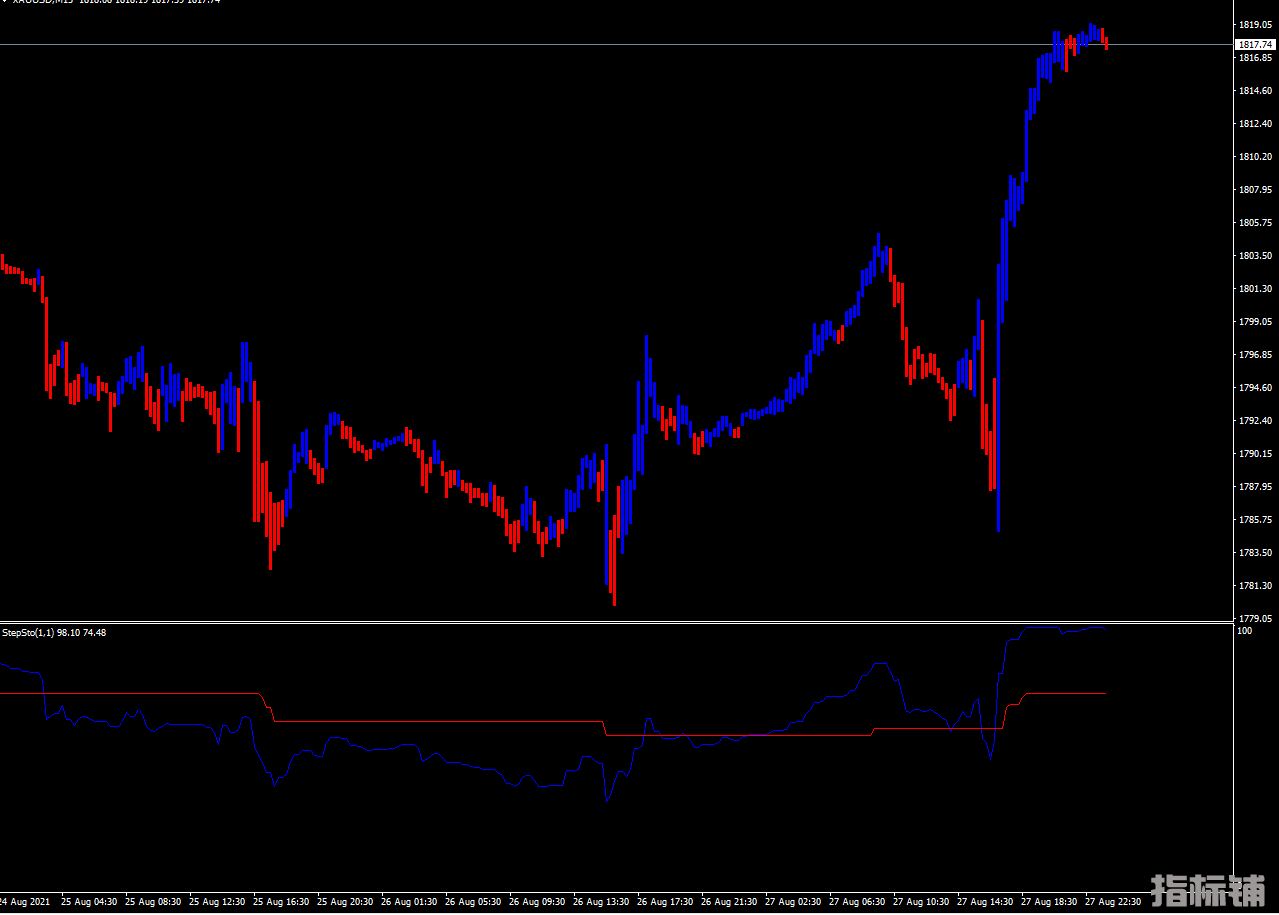The height and width of the screenshot is (915, 1279).
Task: Click the 25 Aug 20:30 time label
Action: pos(345,902)
